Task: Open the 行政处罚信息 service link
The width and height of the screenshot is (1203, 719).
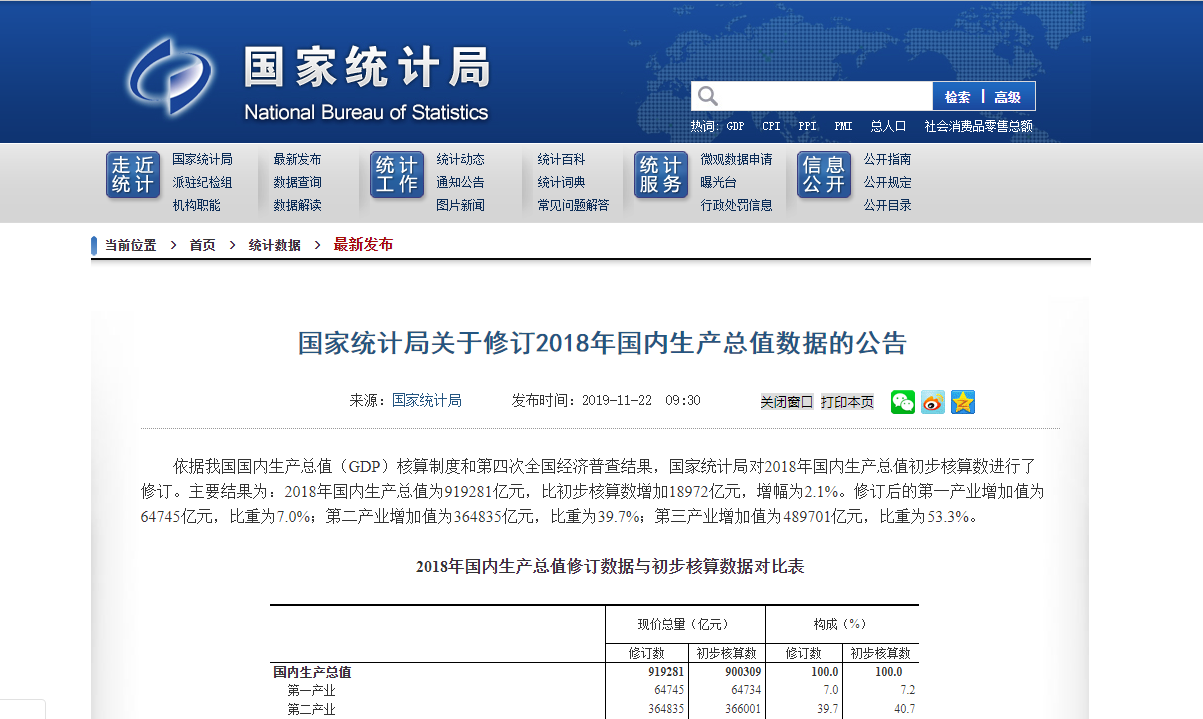Action: 736,205
